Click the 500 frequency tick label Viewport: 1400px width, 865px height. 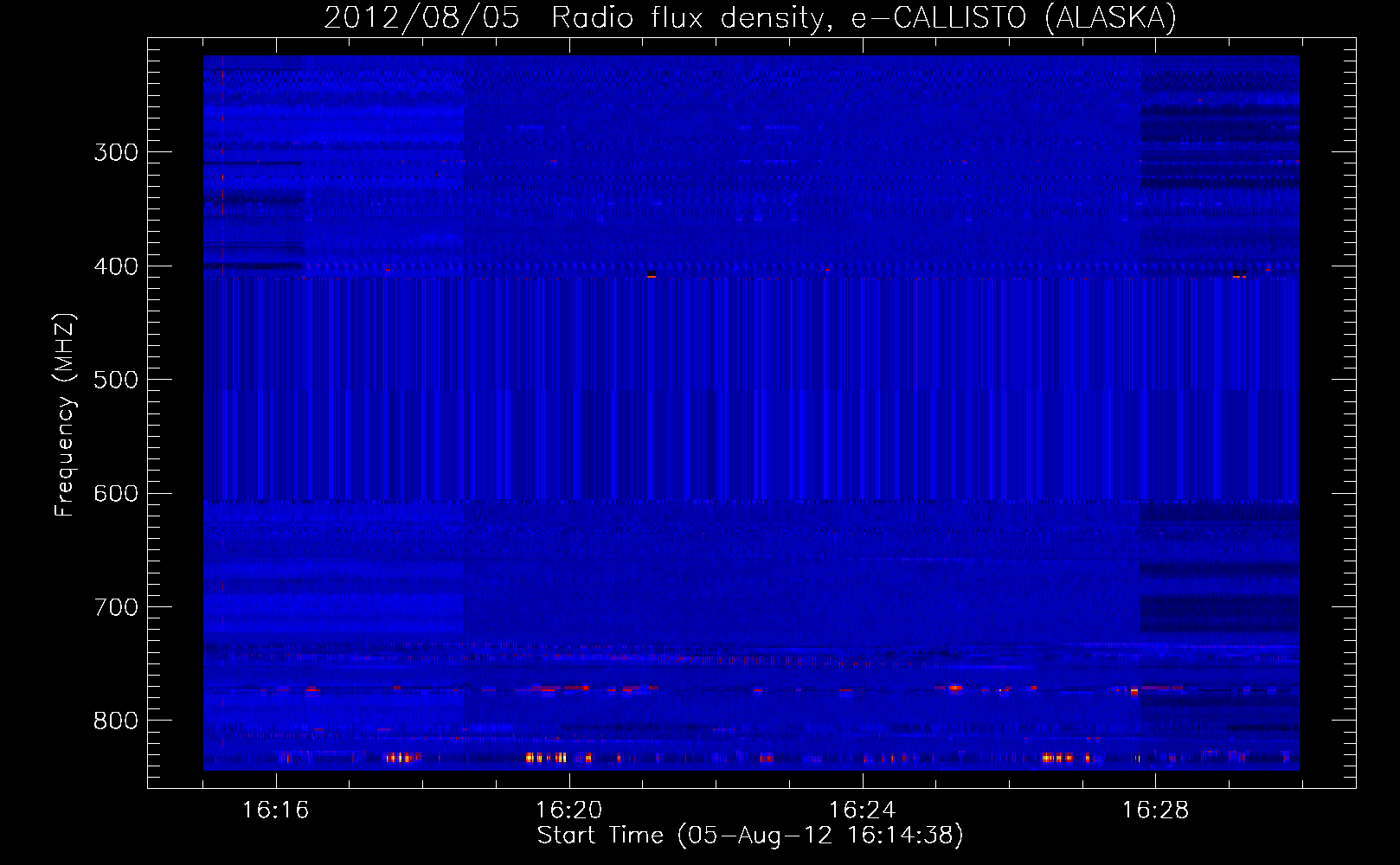point(116,381)
